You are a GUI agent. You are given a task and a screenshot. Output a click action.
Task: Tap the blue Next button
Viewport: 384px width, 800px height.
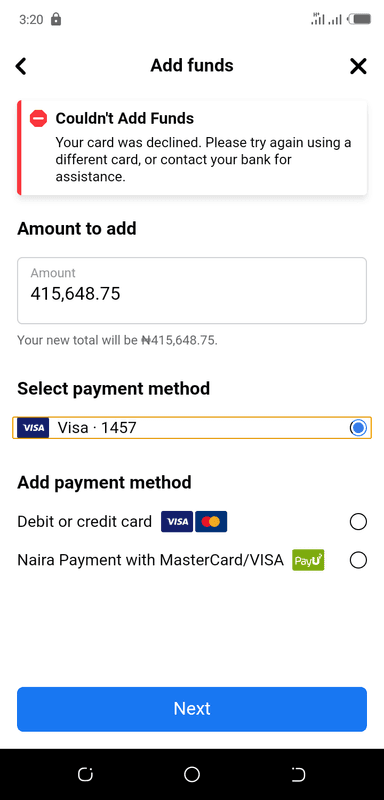(192, 709)
